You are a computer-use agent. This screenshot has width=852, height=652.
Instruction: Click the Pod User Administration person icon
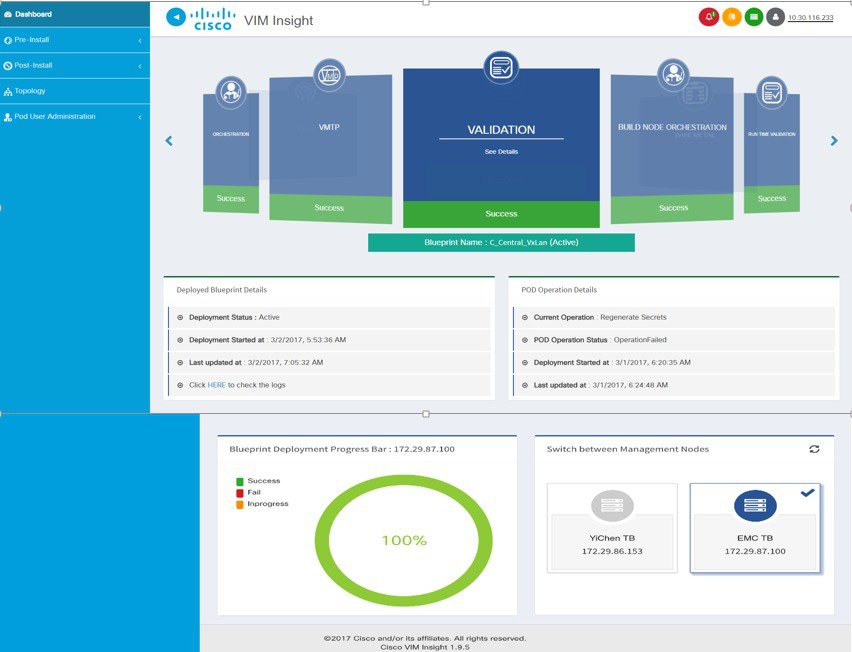click(8, 117)
